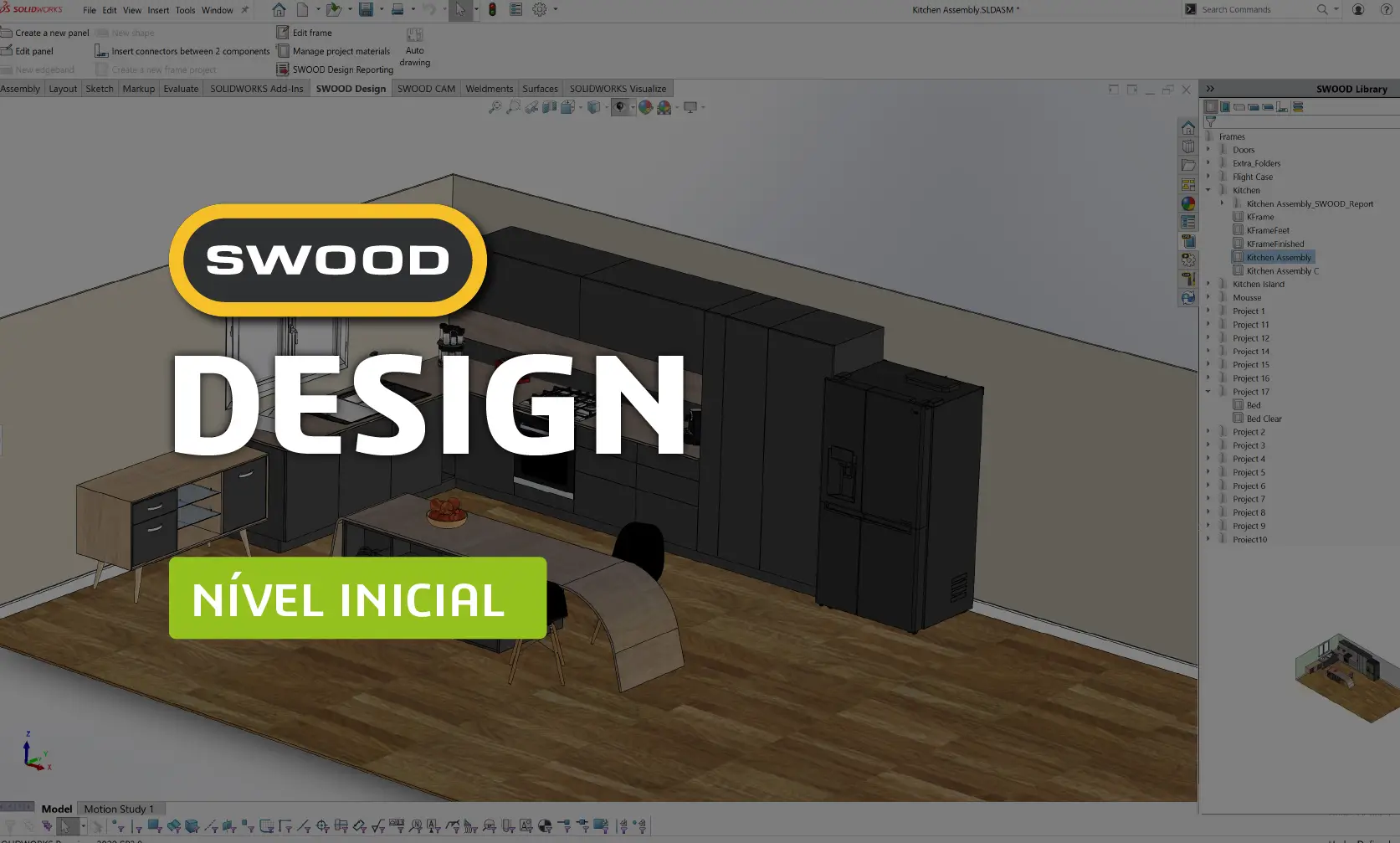Toggle the Filter Solid Bodies selection filter
Viewport: 1400px width, 843px height.
(x=192, y=826)
